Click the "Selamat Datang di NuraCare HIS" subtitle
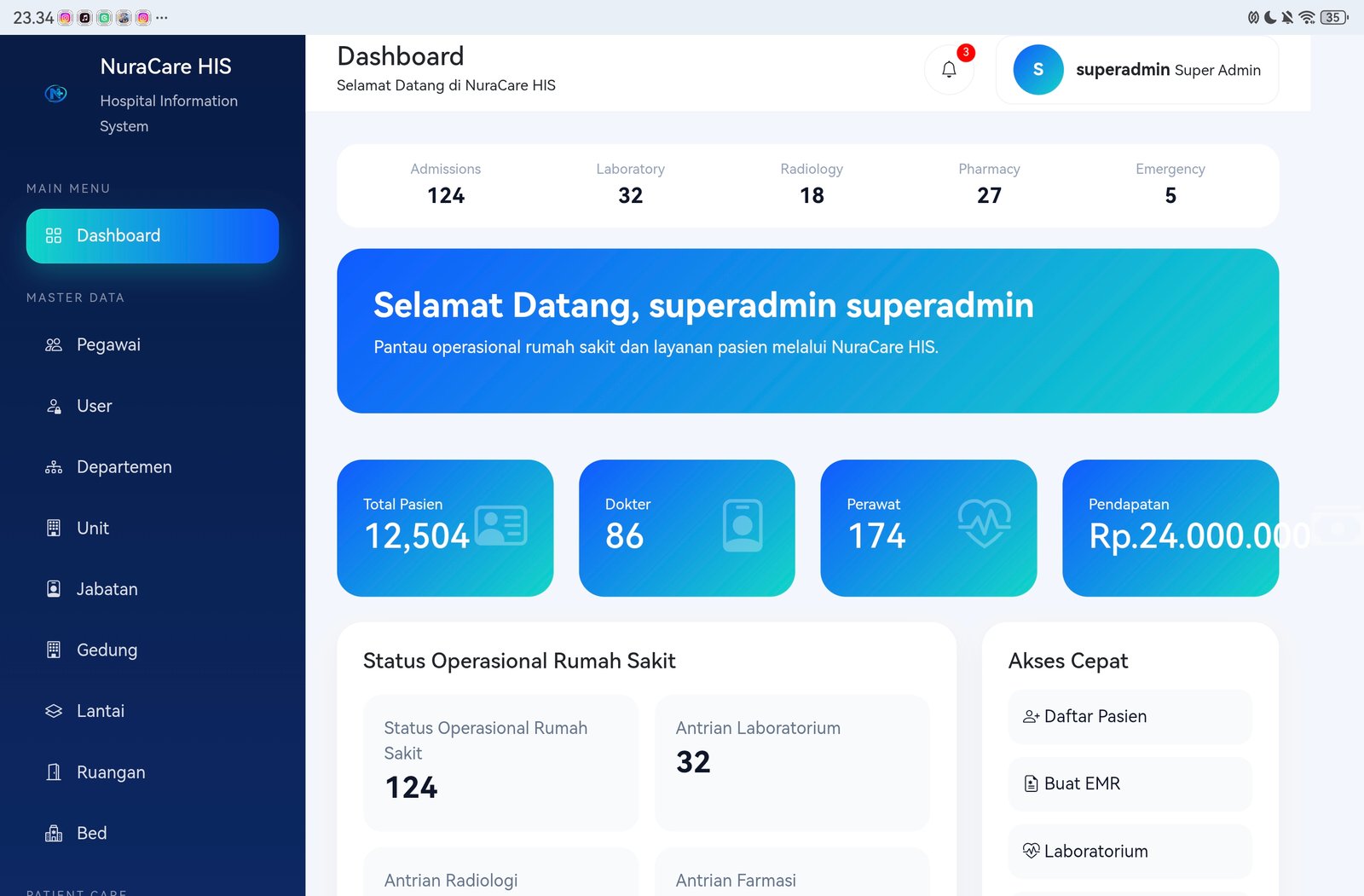The height and width of the screenshot is (896, 1364). pyautogui.click(x=446, y=85)
